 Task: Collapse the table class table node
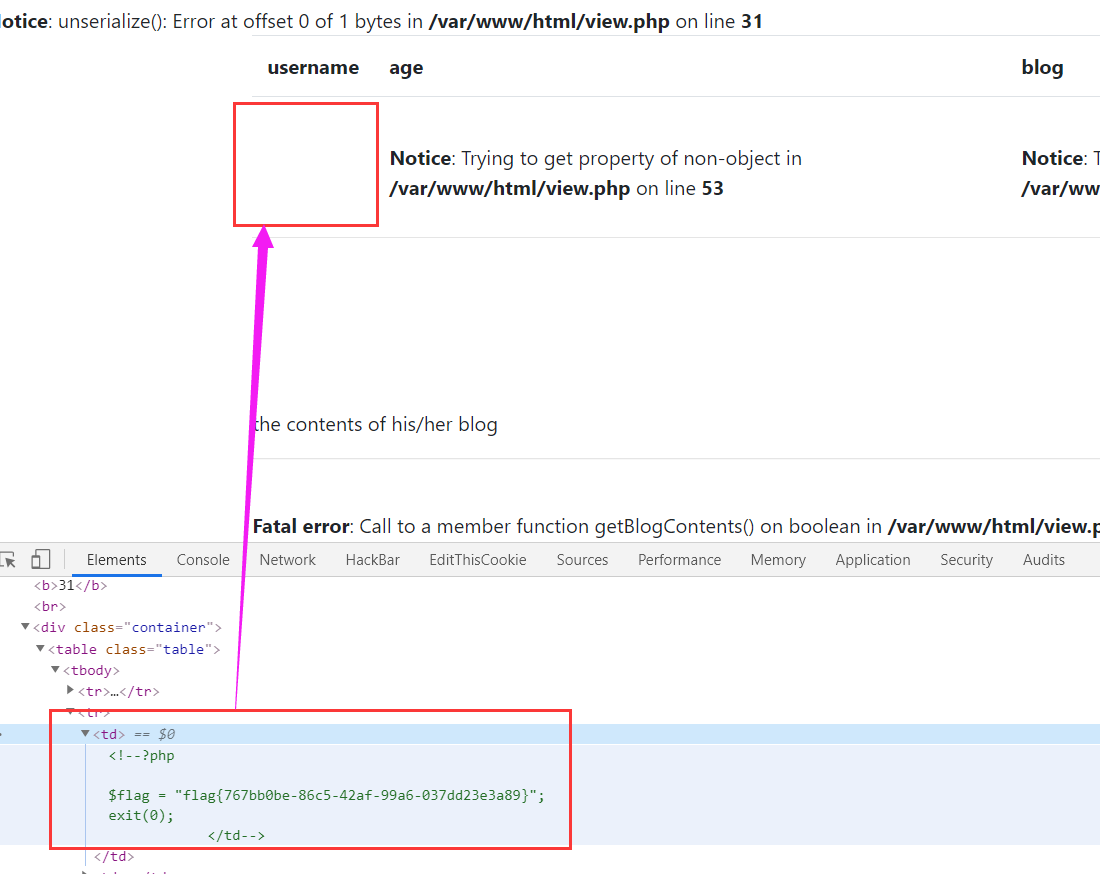[41, 648]
